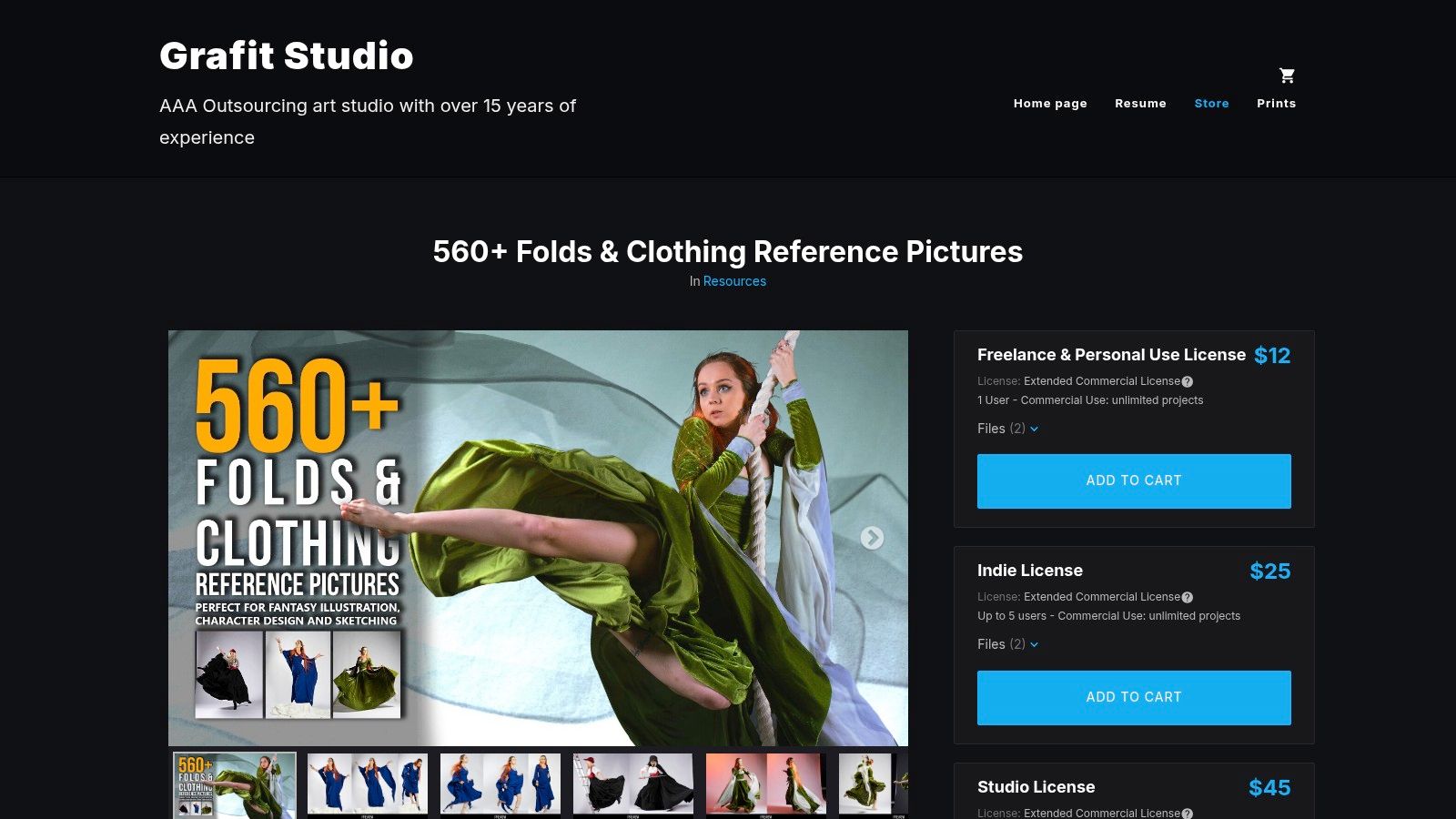Open the Prints menu item
Viewport: 1456px width, 819px height.
coord(1276,104)
